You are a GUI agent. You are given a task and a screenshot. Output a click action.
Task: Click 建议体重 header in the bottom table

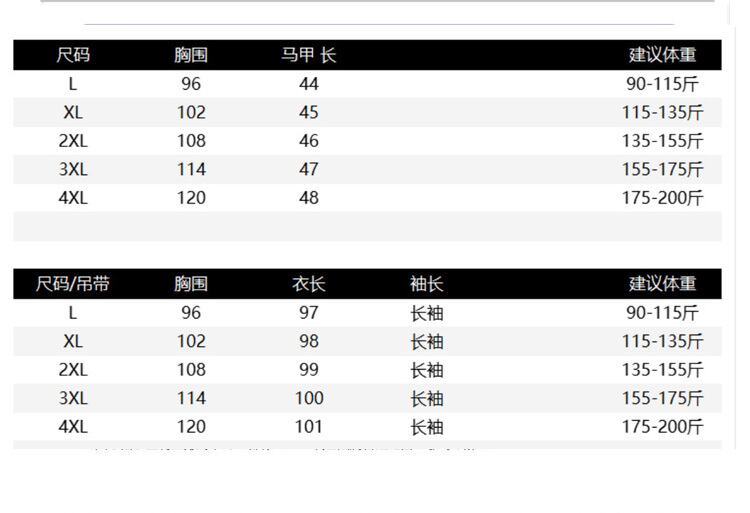pyautogui.click(x=662, y=284)
